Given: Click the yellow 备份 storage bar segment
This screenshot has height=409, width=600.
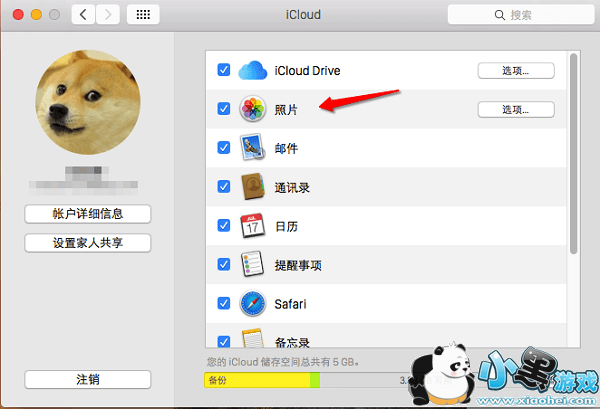Looking at the screenshot, I should (257, 380).
